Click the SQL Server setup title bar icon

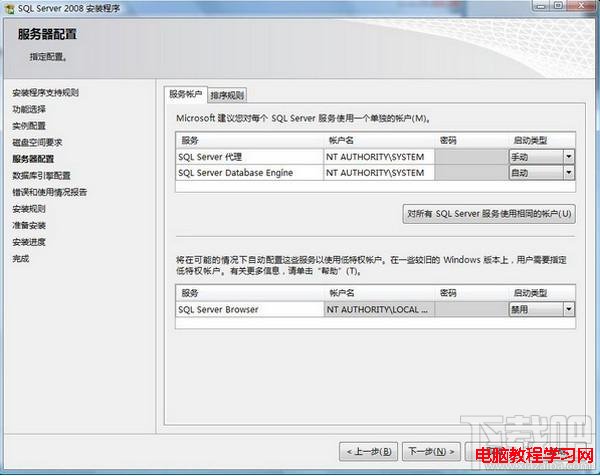tap(10, 8)
